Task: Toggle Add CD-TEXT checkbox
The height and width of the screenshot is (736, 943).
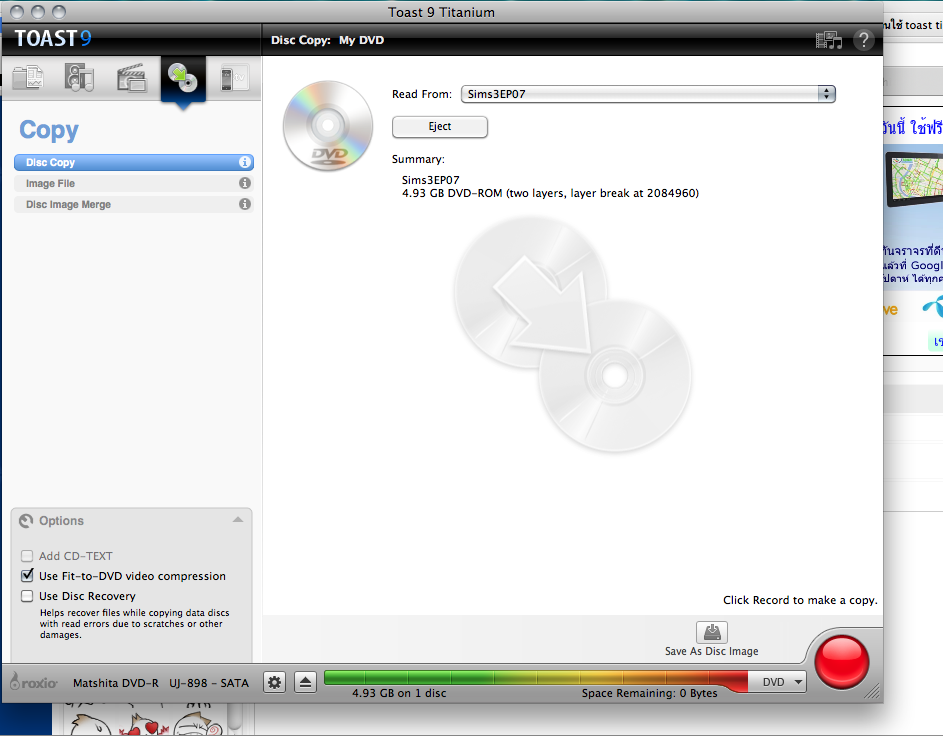Action: point(27,556)
